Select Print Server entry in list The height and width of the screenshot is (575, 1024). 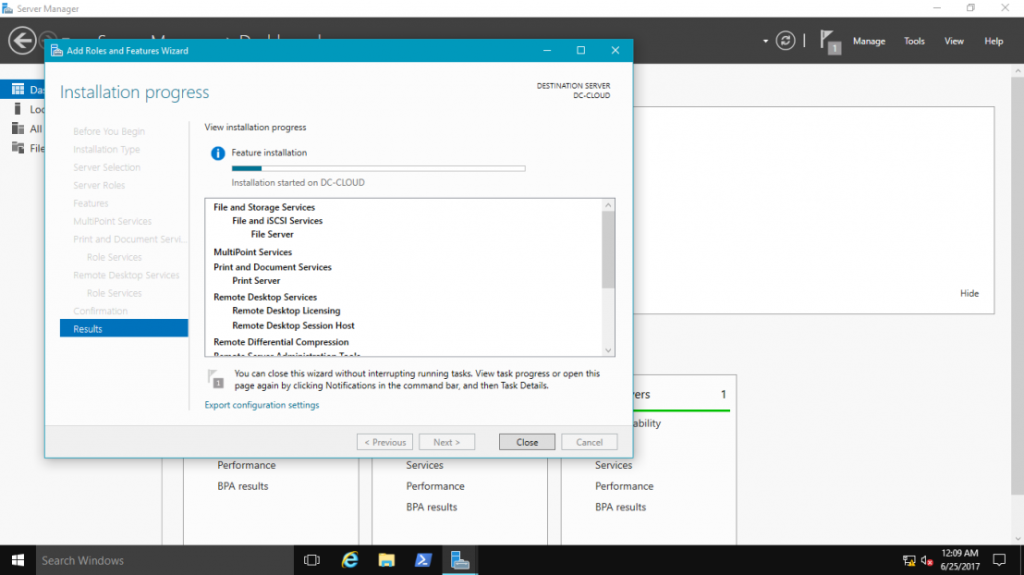coord(256,281)
